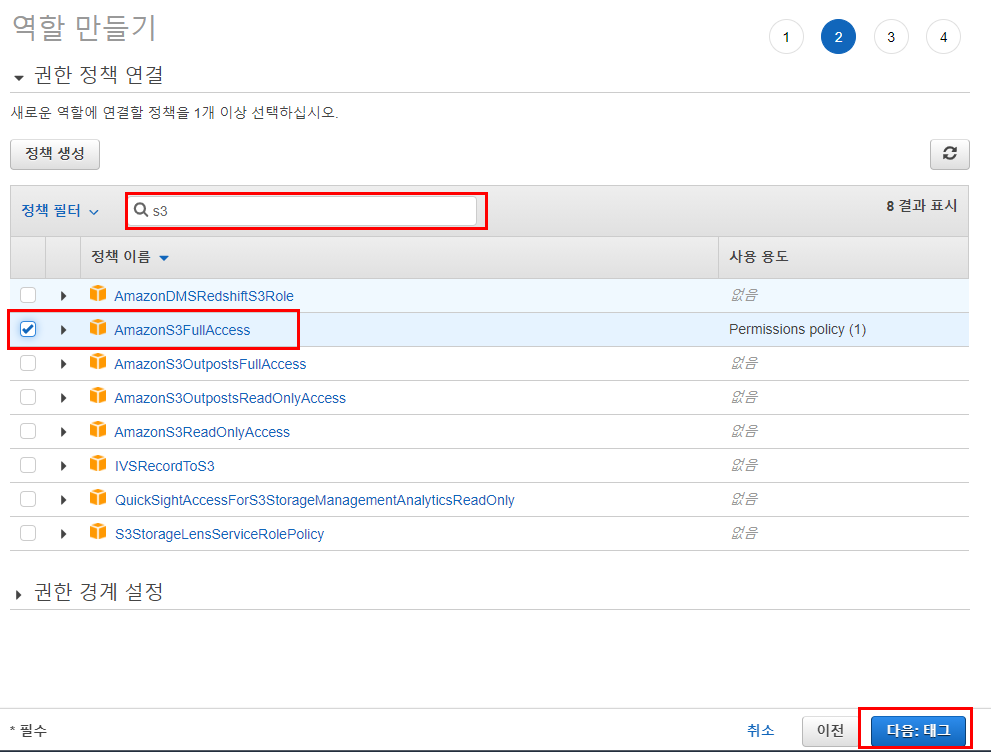Sort by 정책 이름 column header
Viewport: 991px width, 752px height.
[x=130, y=257]
